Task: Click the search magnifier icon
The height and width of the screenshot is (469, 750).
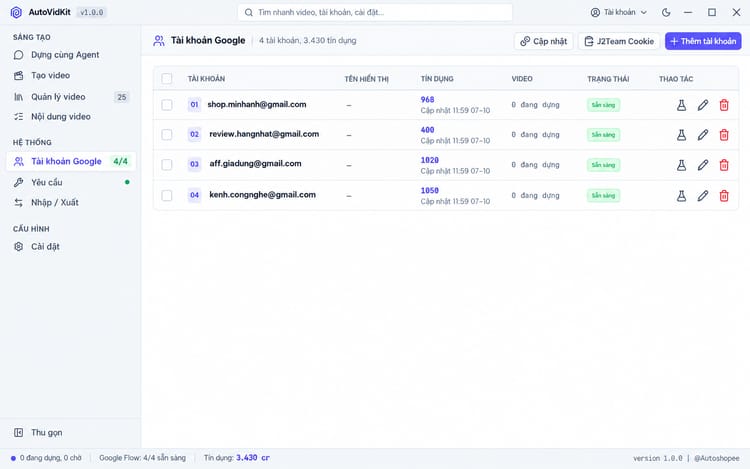Action: tap(249, 12)
